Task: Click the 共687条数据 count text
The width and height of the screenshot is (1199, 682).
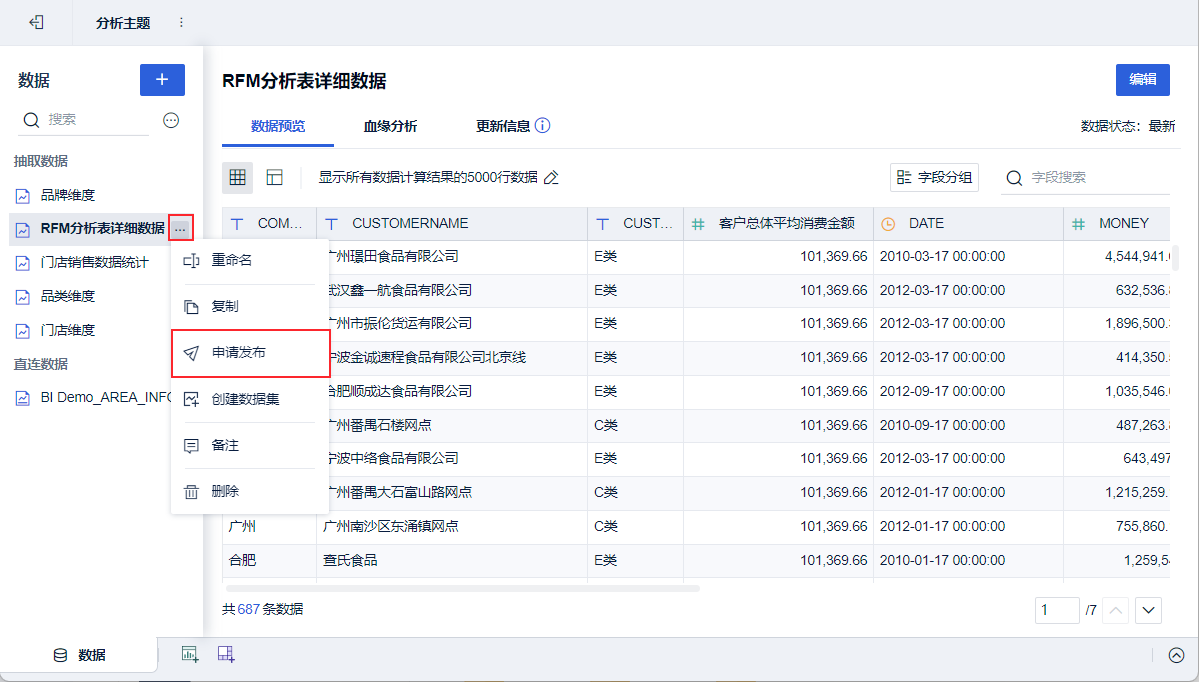Action: pos(262,610)
